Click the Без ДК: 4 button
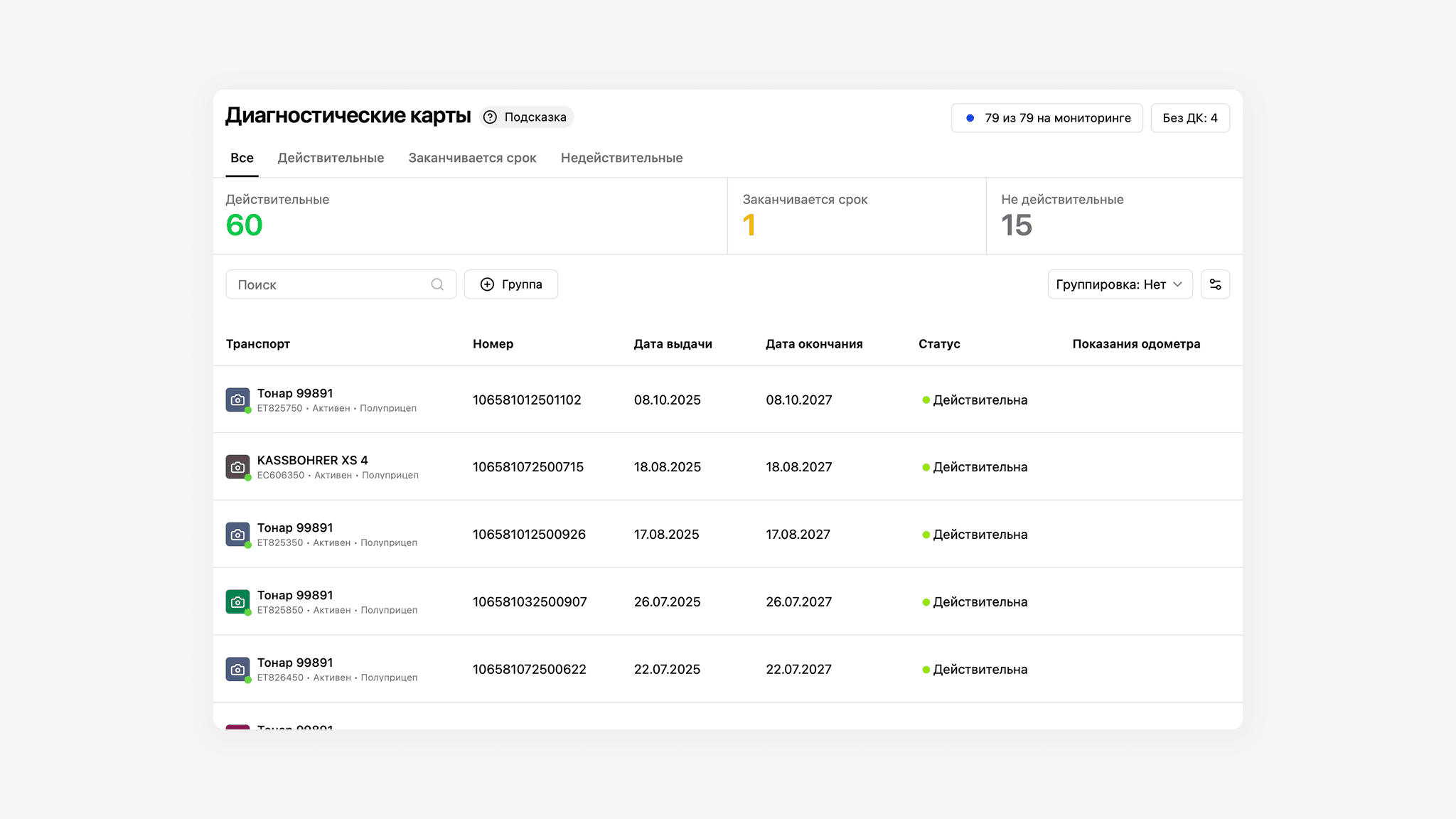 click(1189, 118)
